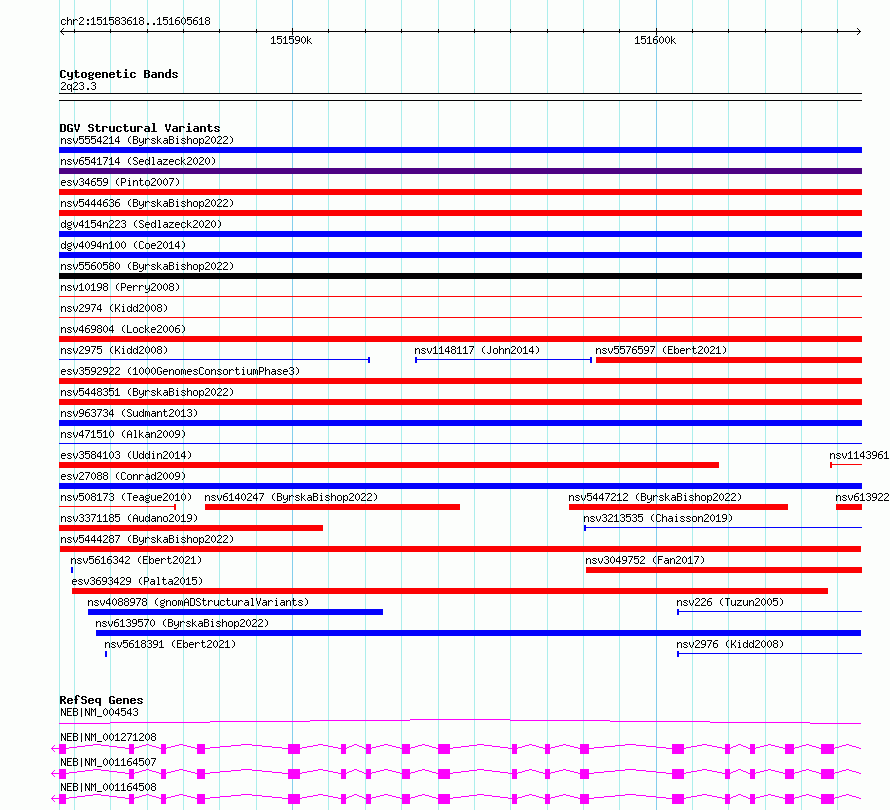Select the dgv4094n100 (Coe2014) label
Screen dimensions: 890x810
coord(123,245)
